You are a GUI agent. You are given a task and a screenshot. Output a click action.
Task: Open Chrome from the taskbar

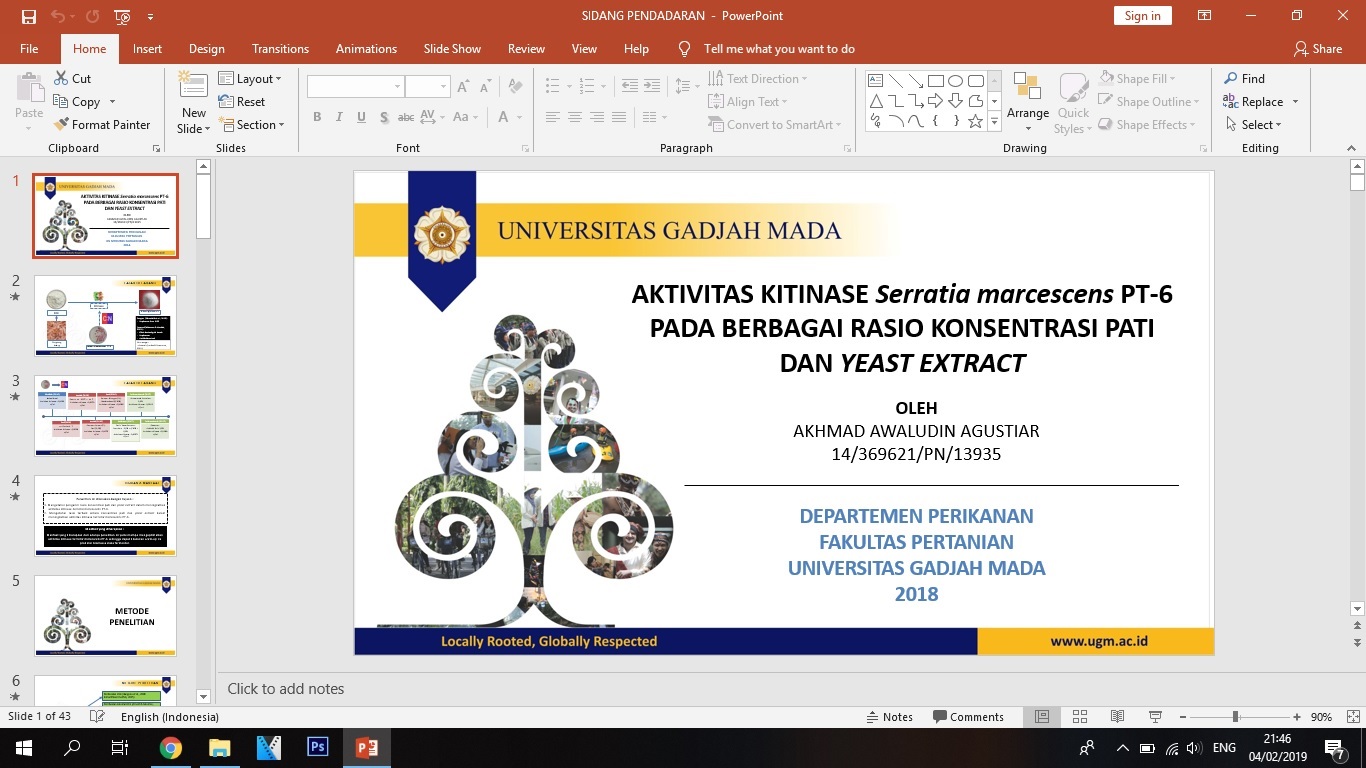tap(170, 748)
